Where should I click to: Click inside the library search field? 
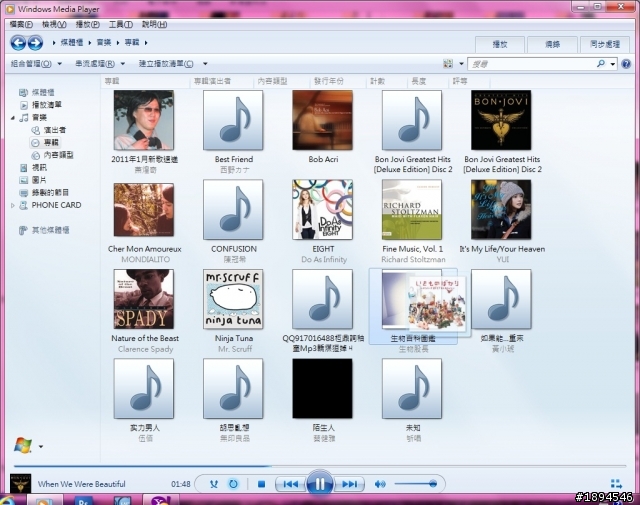pyautogui.click(x=532, y=64)
